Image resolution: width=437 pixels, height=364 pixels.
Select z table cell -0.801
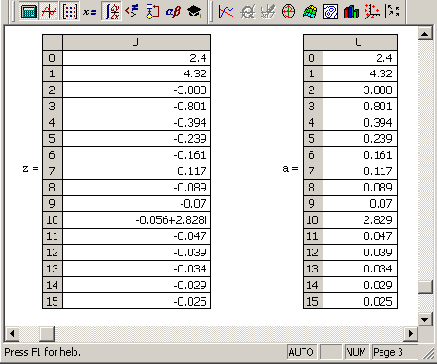click(x=136, y=106)
